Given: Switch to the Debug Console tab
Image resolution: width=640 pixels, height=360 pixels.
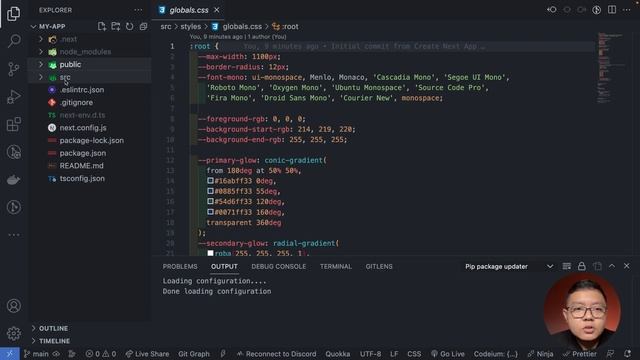Looking at the screenshot, I should pyautogui.click(x=278, y=267).
